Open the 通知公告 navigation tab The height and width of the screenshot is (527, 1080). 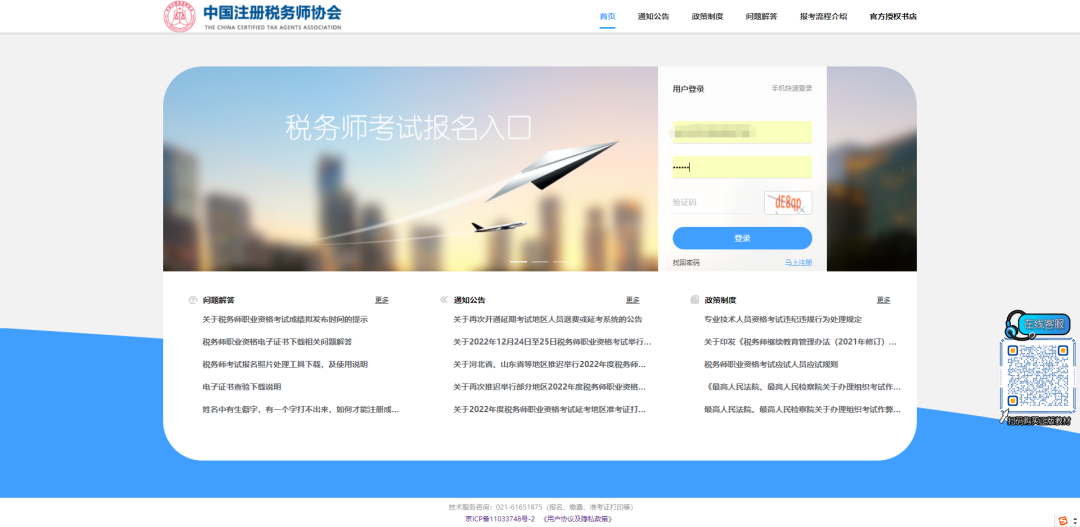point(653,17)
